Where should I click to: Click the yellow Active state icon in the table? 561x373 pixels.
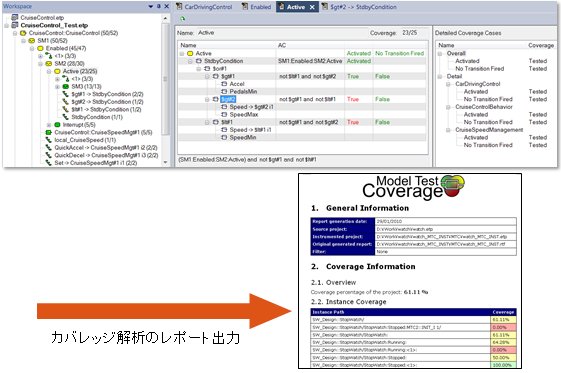tap(190, 53)
